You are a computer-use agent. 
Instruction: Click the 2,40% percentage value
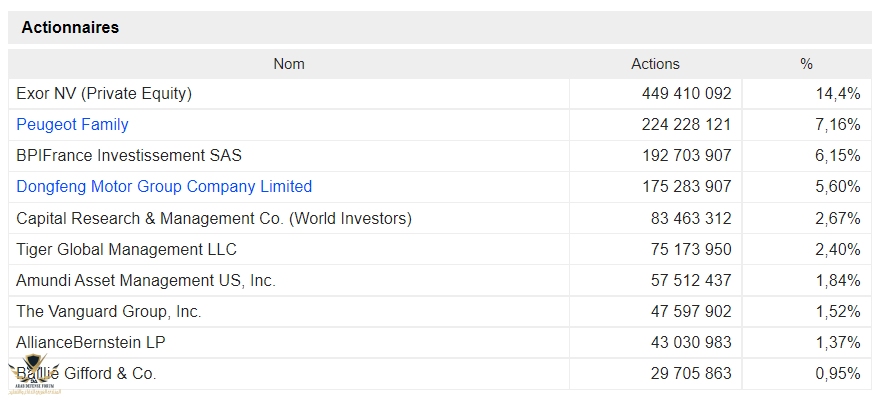[x=838, y=249]
